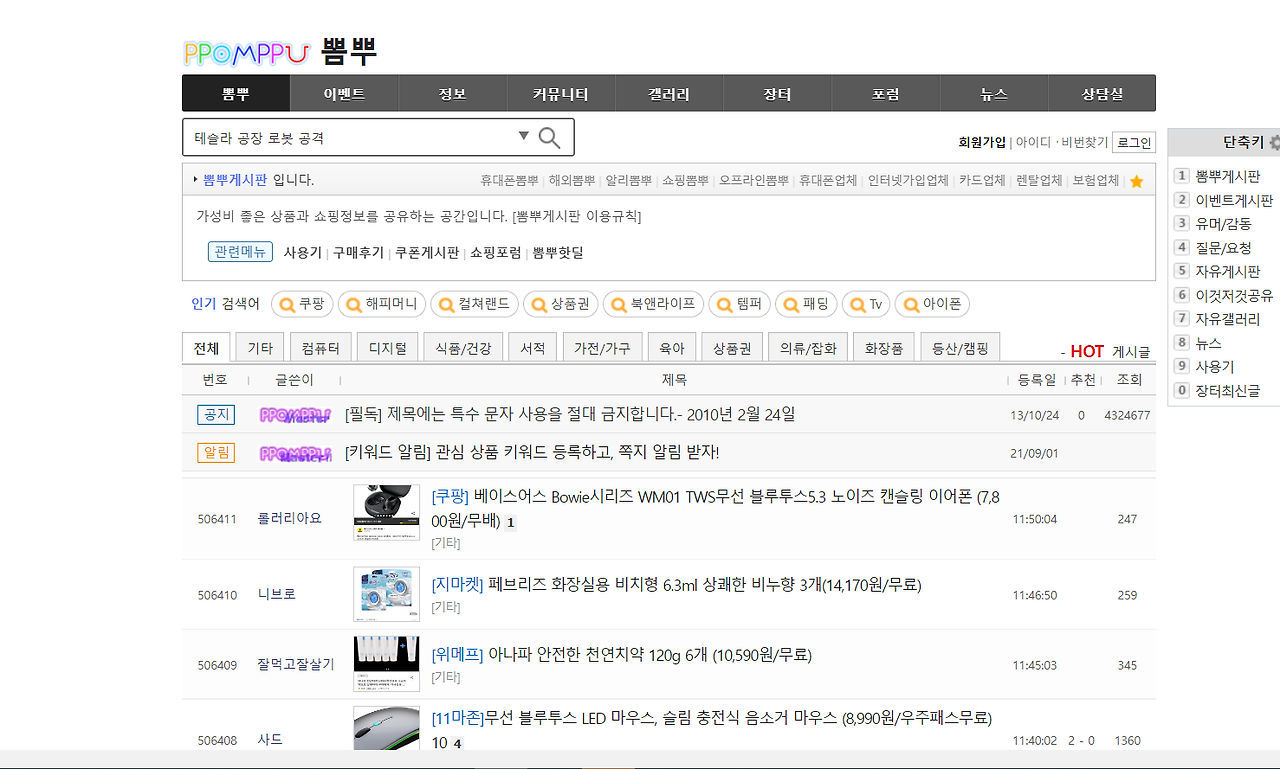Select the 식품/건강 category tab
This screenshot has height=769, width=1280.
463,348
